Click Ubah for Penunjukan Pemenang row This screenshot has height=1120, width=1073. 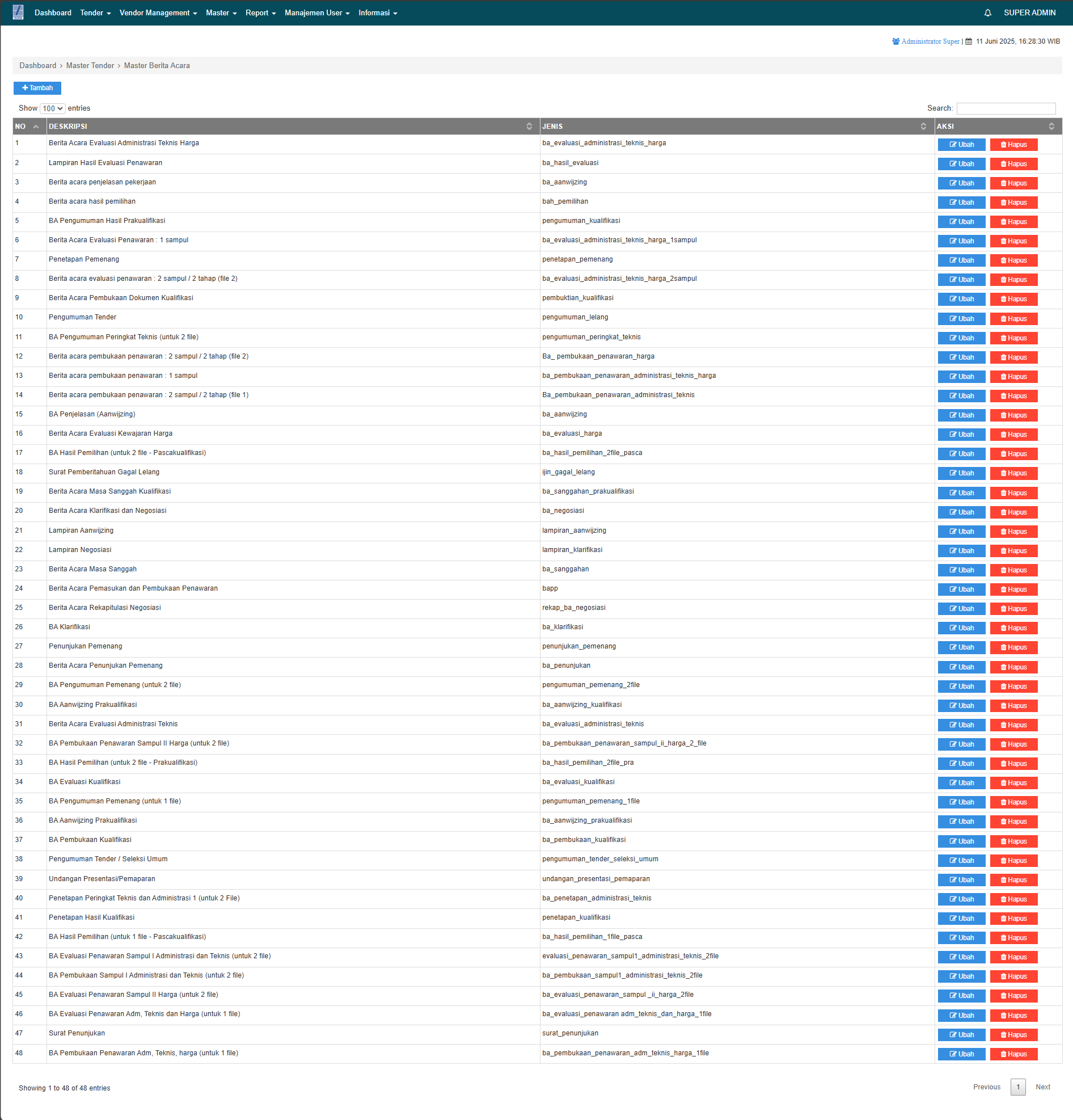point(961,647)
